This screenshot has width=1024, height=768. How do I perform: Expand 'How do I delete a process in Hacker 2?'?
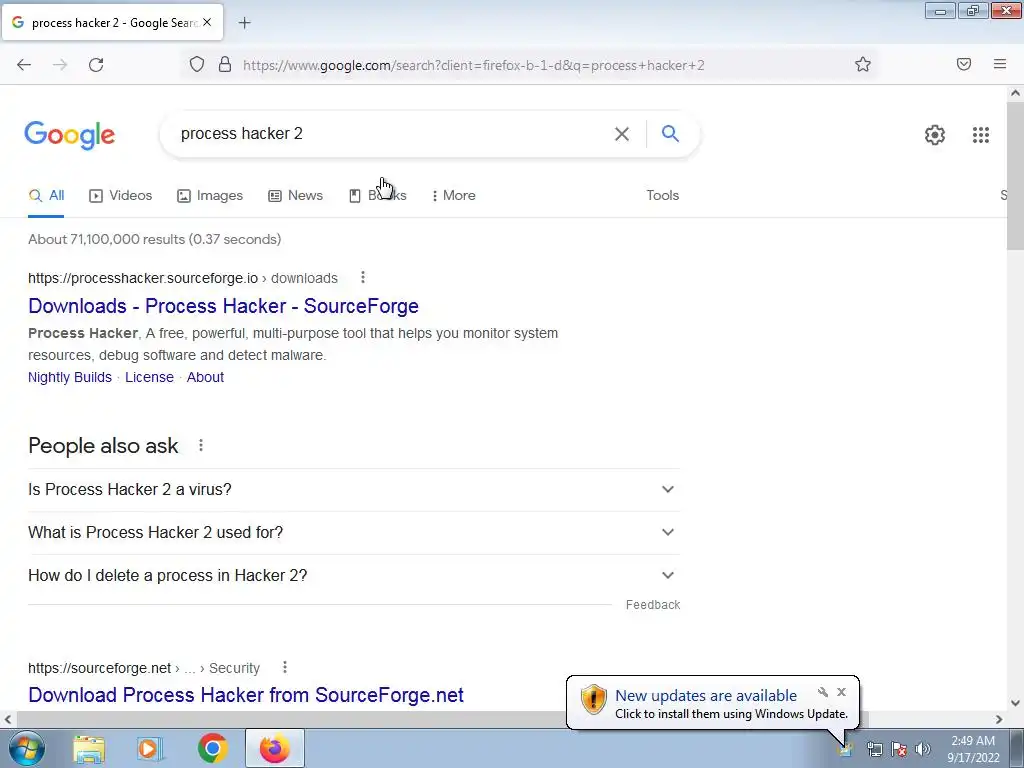(354, 575)
